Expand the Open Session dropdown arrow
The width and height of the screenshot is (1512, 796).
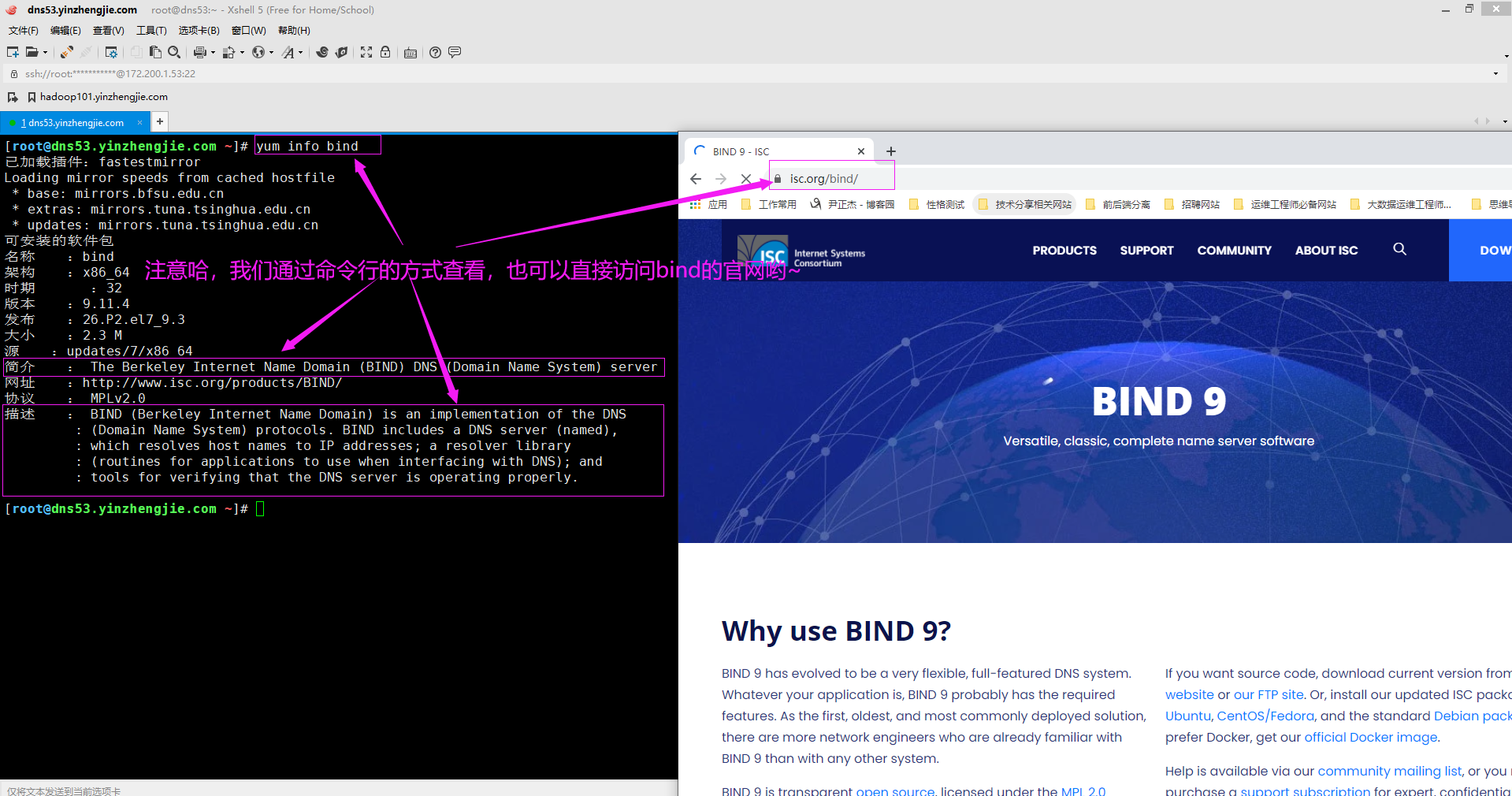tap(45, 53)
